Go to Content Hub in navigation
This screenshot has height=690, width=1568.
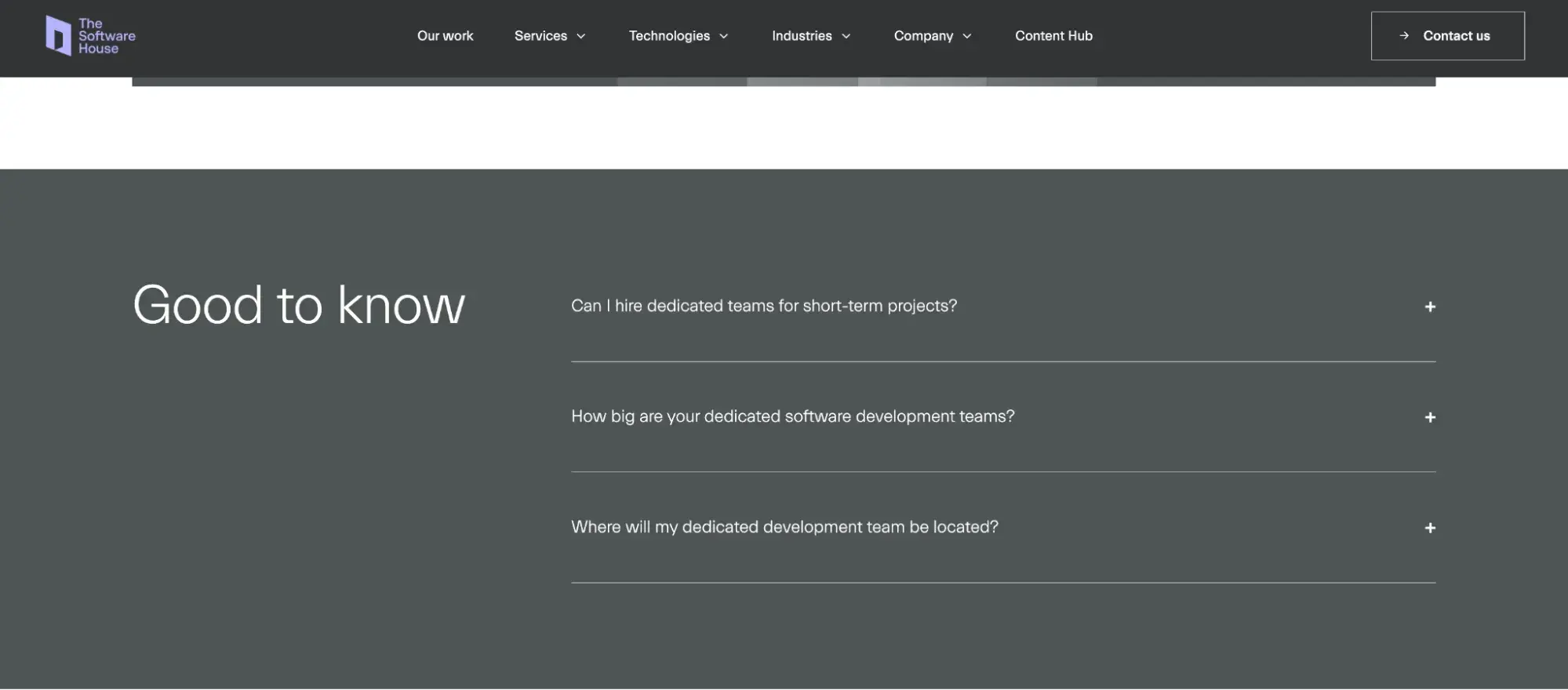pos(1053,36)
